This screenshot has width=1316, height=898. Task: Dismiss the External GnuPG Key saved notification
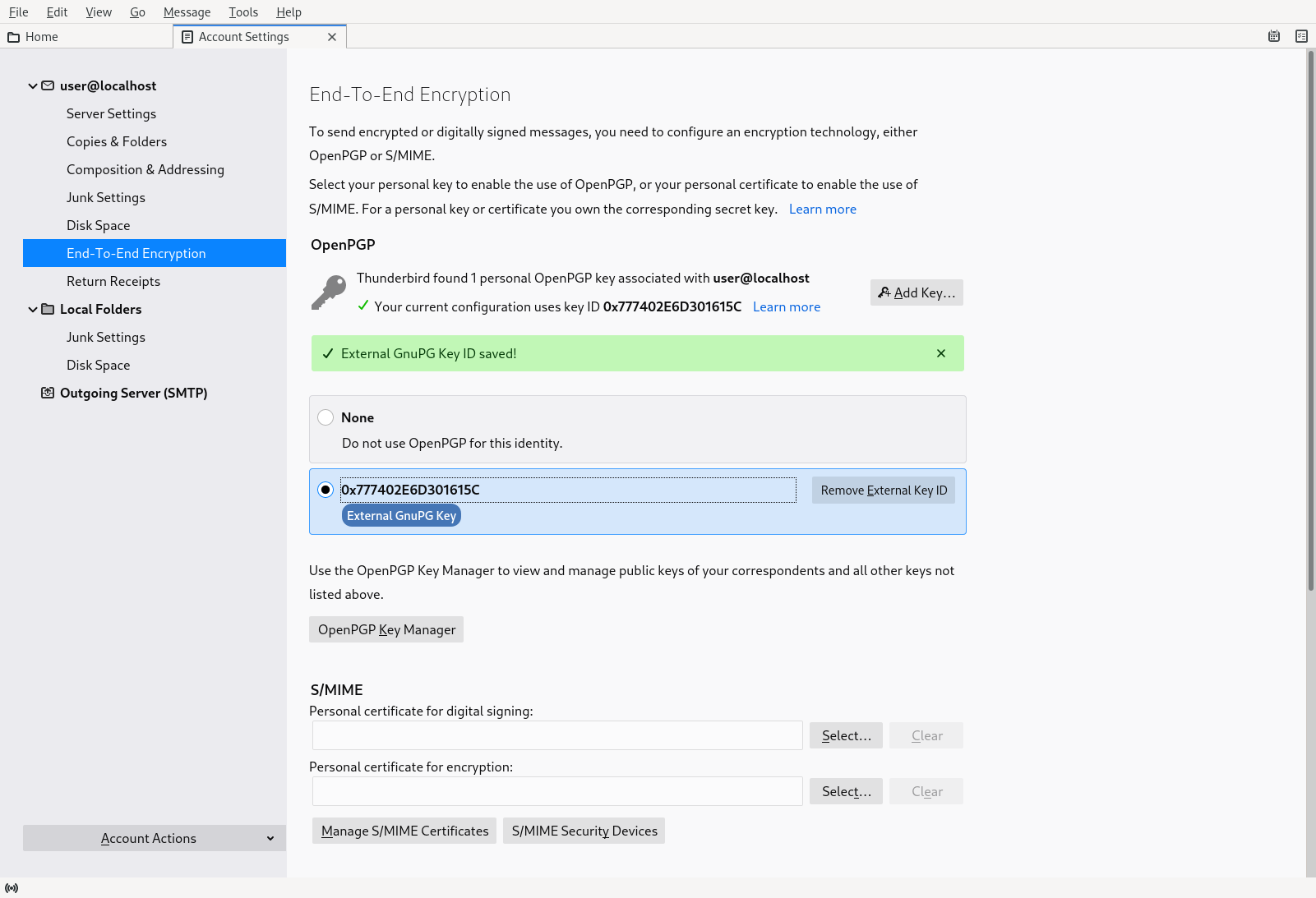[940, 353]
